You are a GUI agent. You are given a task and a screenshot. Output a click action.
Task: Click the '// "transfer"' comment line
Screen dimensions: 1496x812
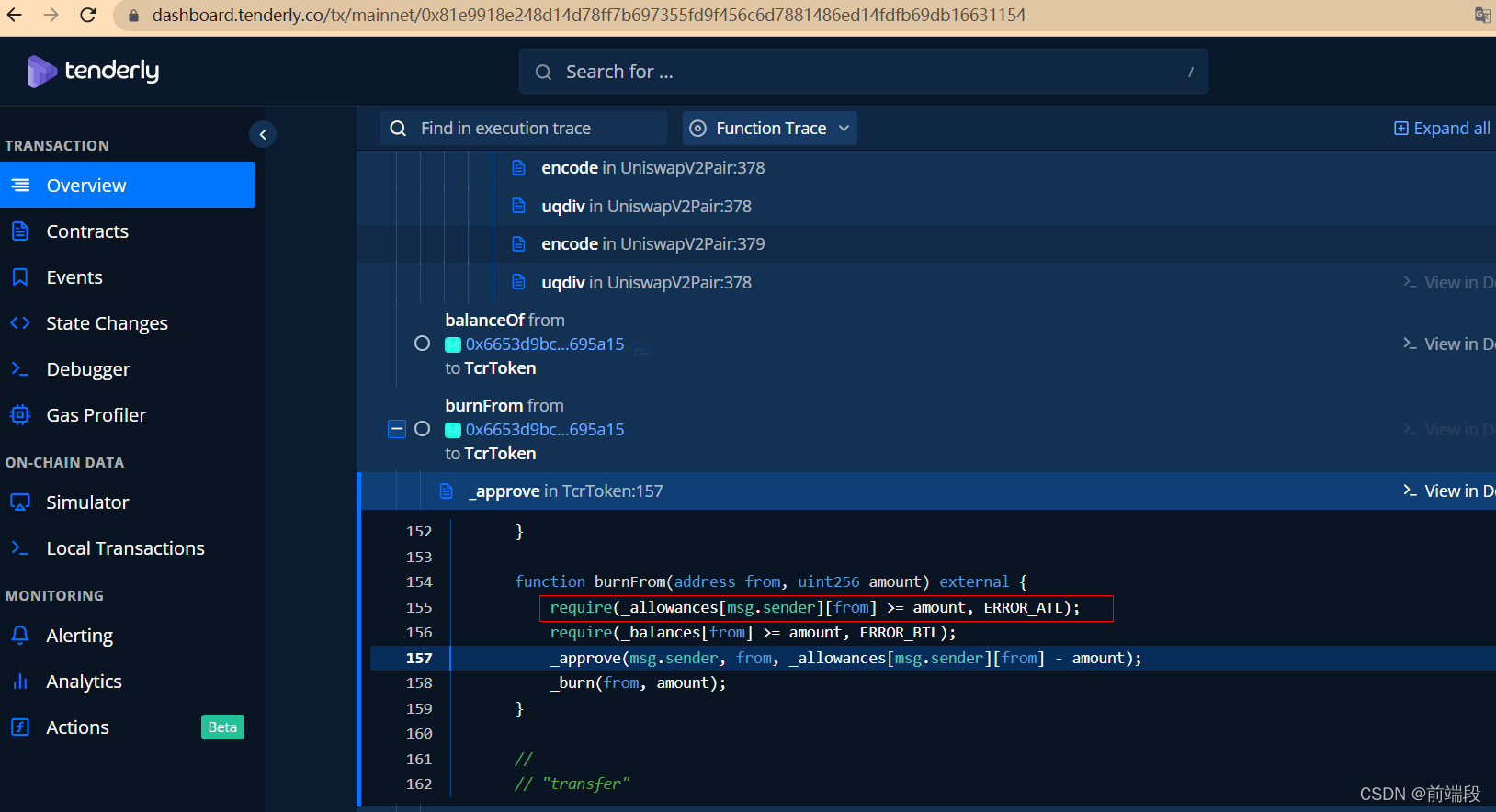[572, 784]
